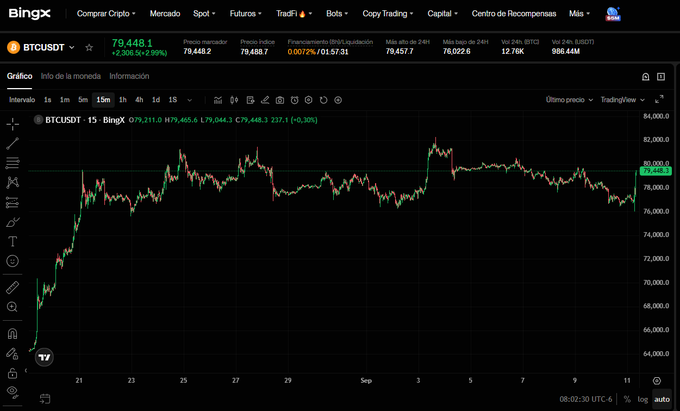Select the crosshair cursor tool
The width and height of the screenshot is (680, 411).
tap(13, 124)
